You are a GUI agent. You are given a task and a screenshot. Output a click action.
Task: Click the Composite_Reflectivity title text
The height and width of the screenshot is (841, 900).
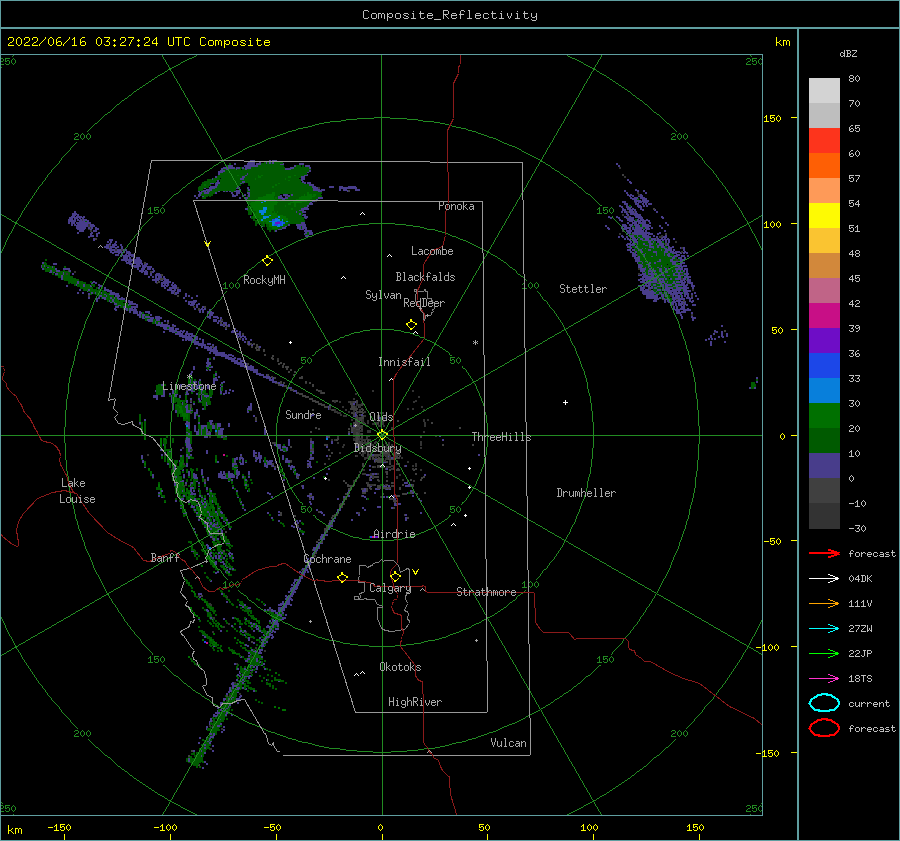pos(450,15)
